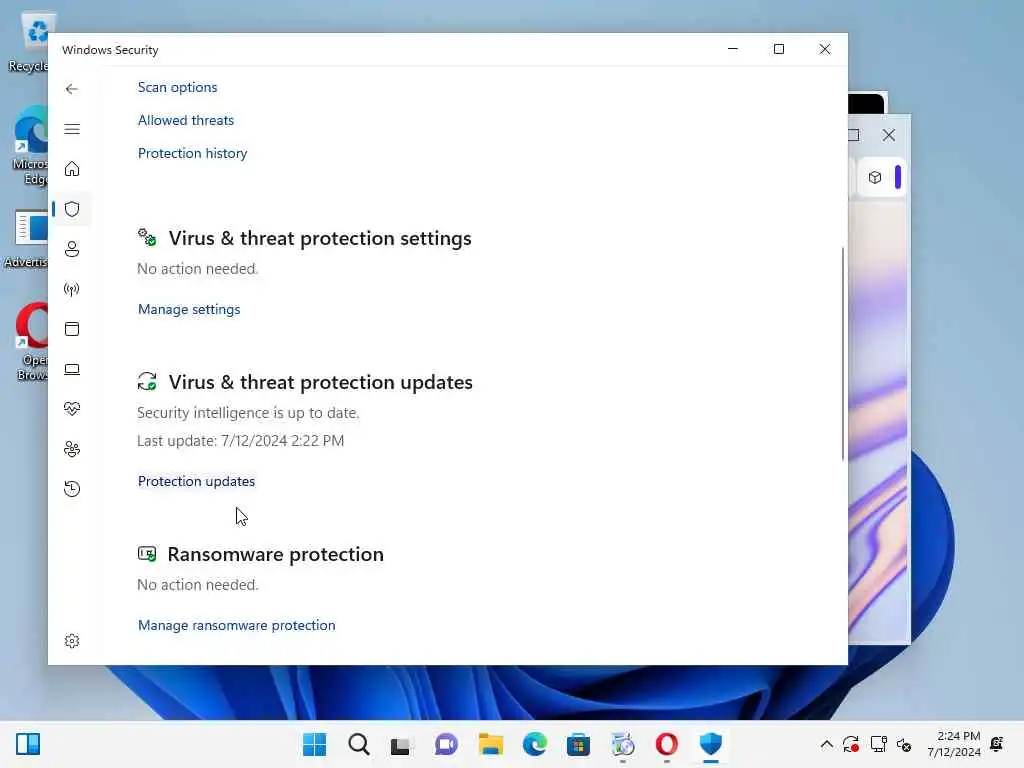Open Settings gear in Windows Security

72,641
